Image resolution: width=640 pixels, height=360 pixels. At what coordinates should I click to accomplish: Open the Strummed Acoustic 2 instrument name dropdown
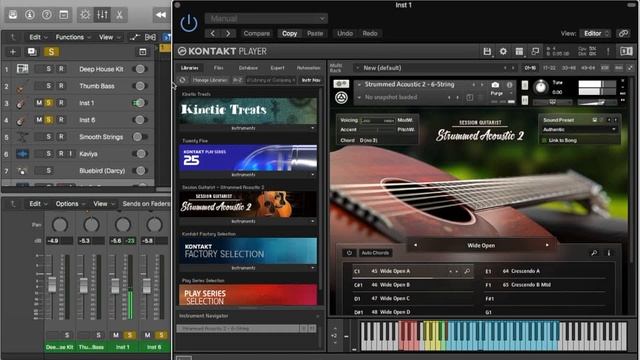tap(409, 84)
